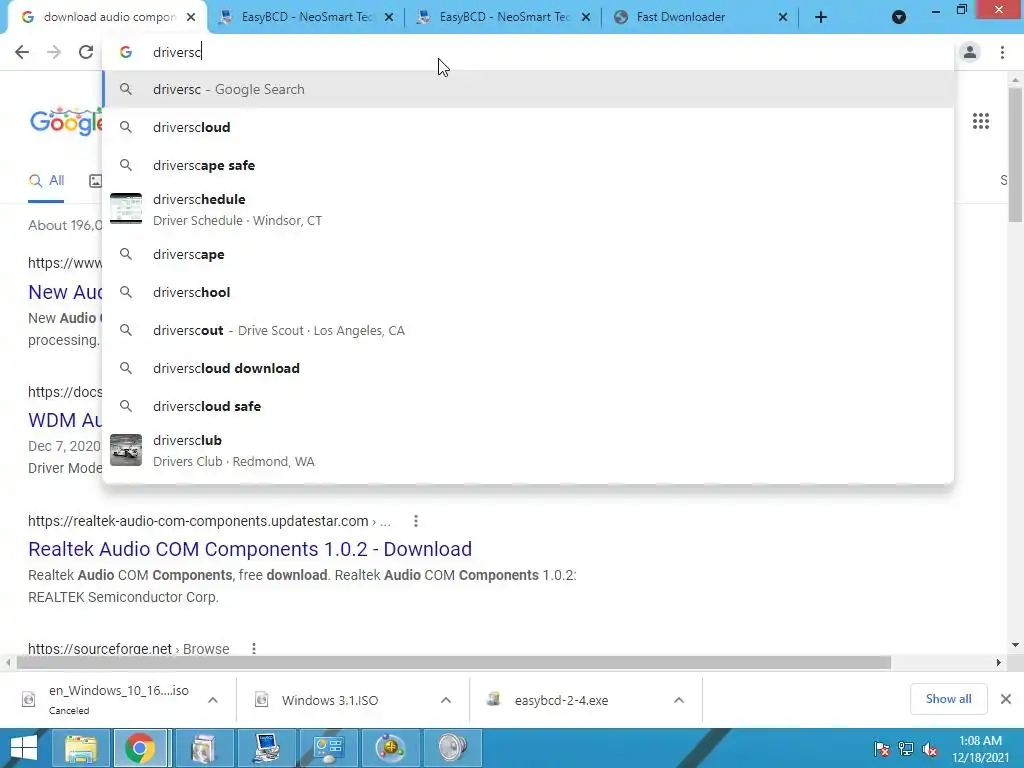Open the tab search dropdown arrow

tap(899, 17)
